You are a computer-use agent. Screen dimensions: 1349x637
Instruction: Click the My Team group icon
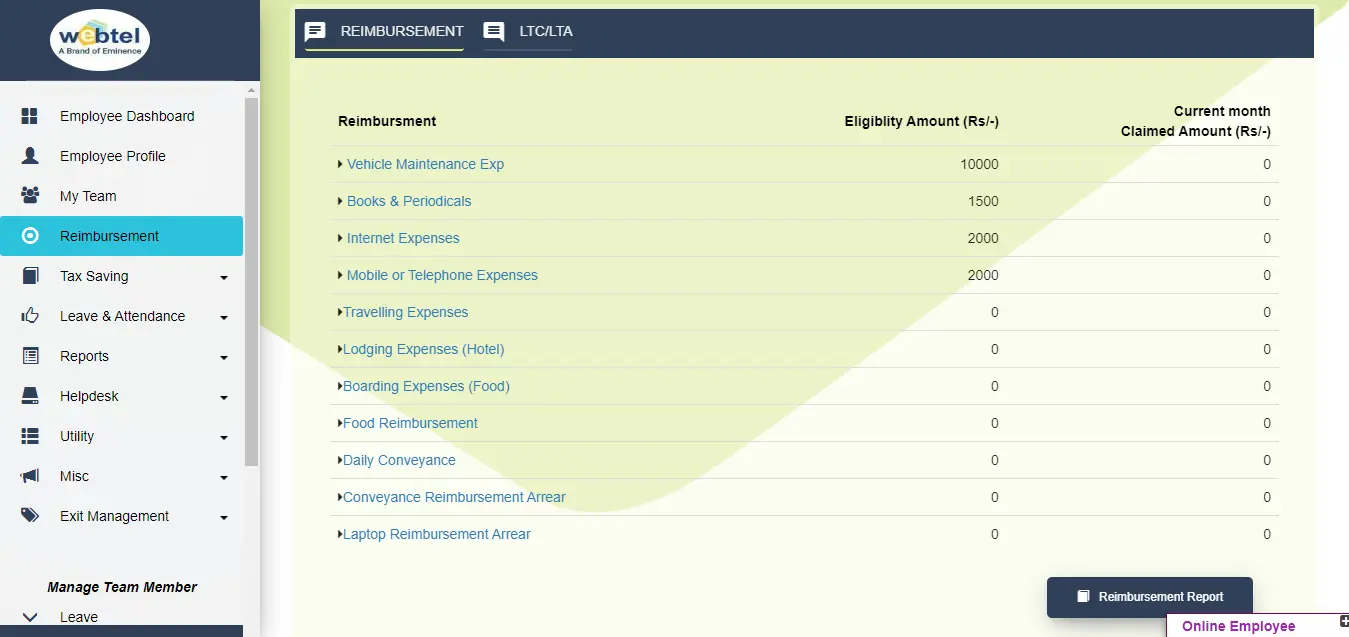30,196
